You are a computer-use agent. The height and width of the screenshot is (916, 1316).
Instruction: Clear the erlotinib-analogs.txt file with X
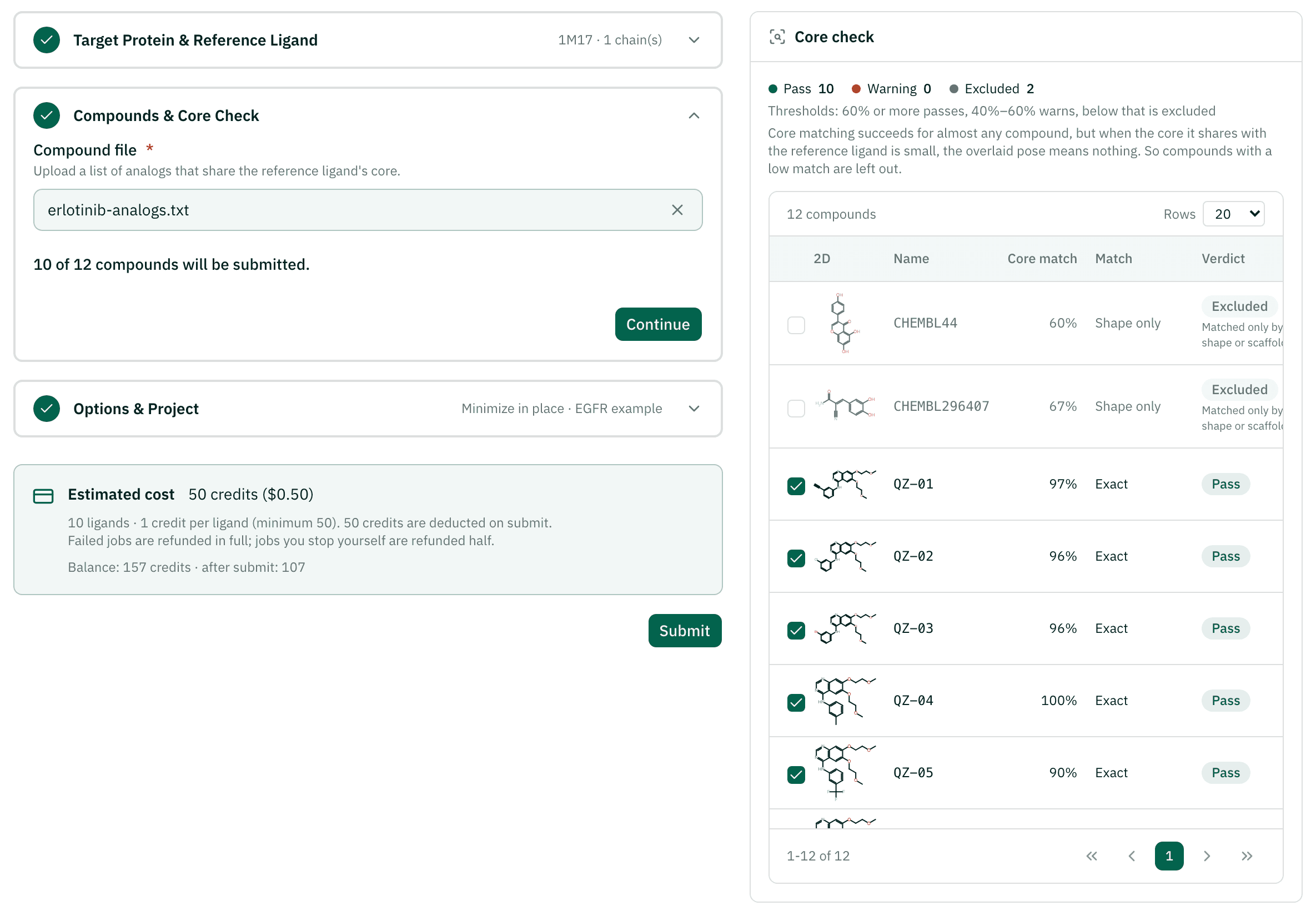pyautogui.click(x=677, y=210)
